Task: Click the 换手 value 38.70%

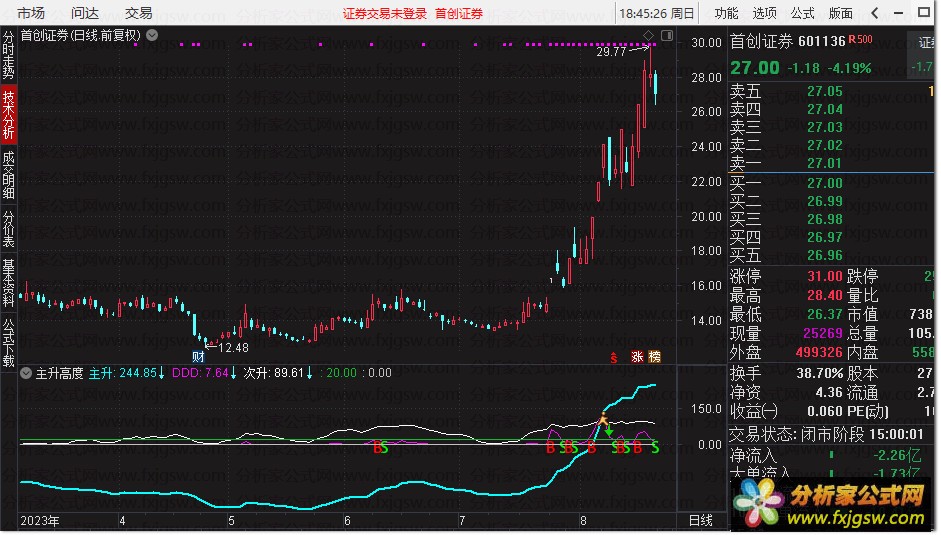Action: 820,373
